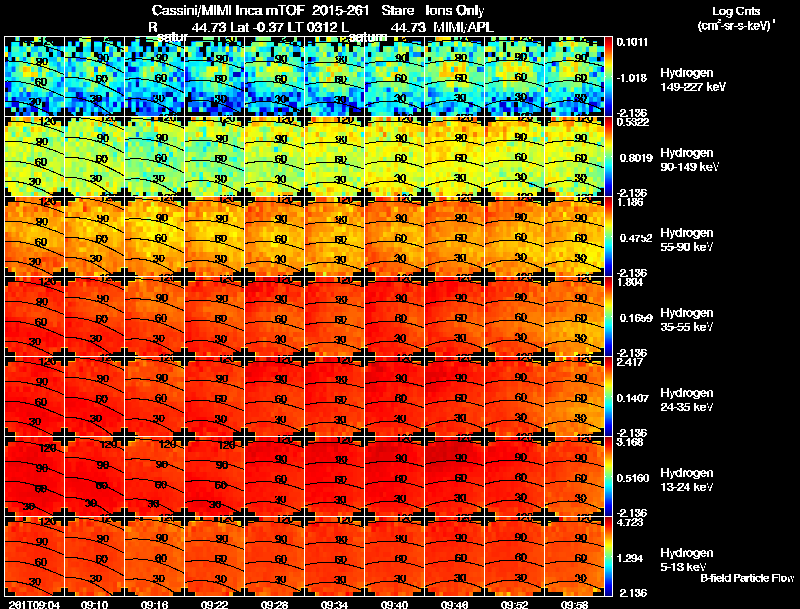The height and width of the screenshot is (609, 800).
Task: Click the 'B-field Particle Flow' label
Action: tap(747, 578)
